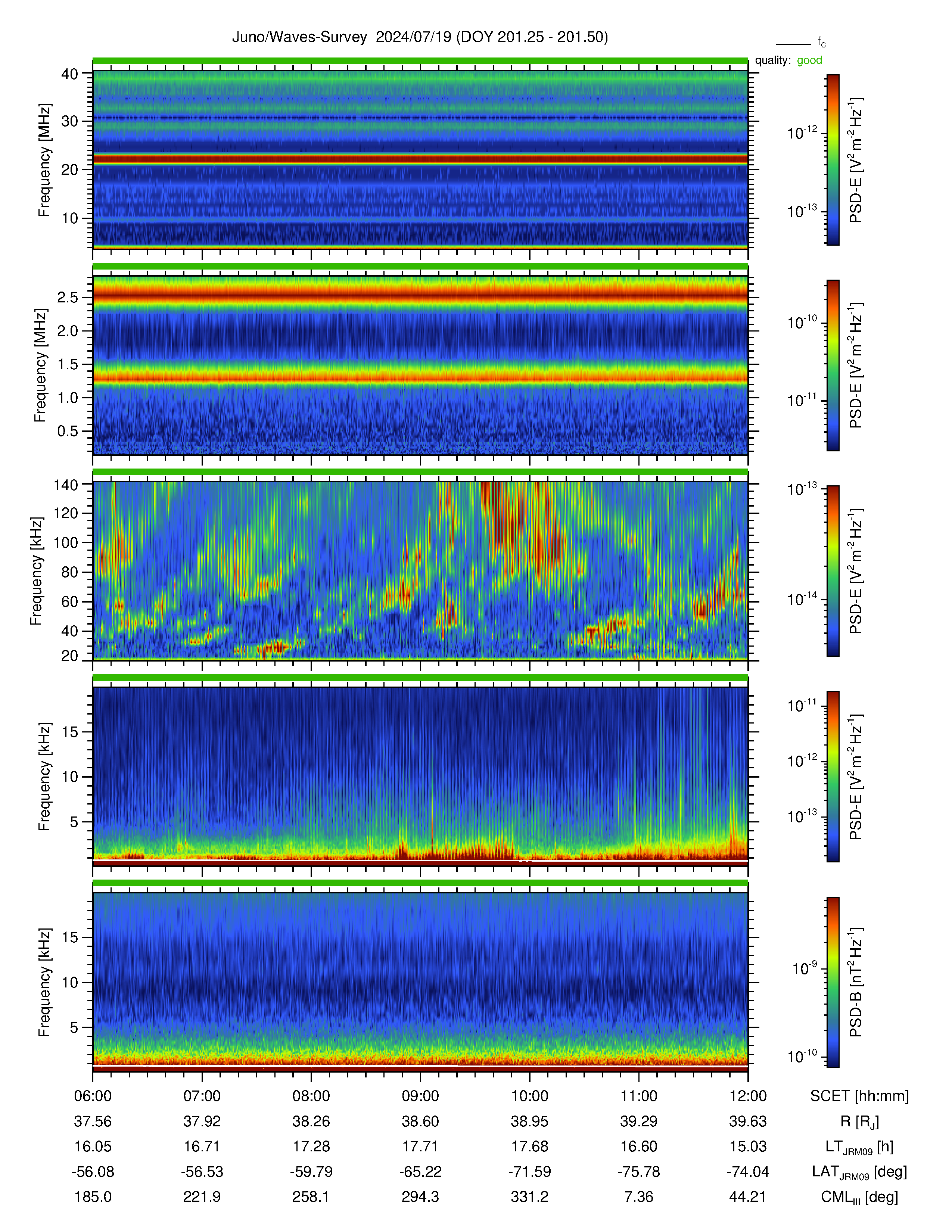
Task: Click the green 'good' quality label
Action: click(809, 60)
